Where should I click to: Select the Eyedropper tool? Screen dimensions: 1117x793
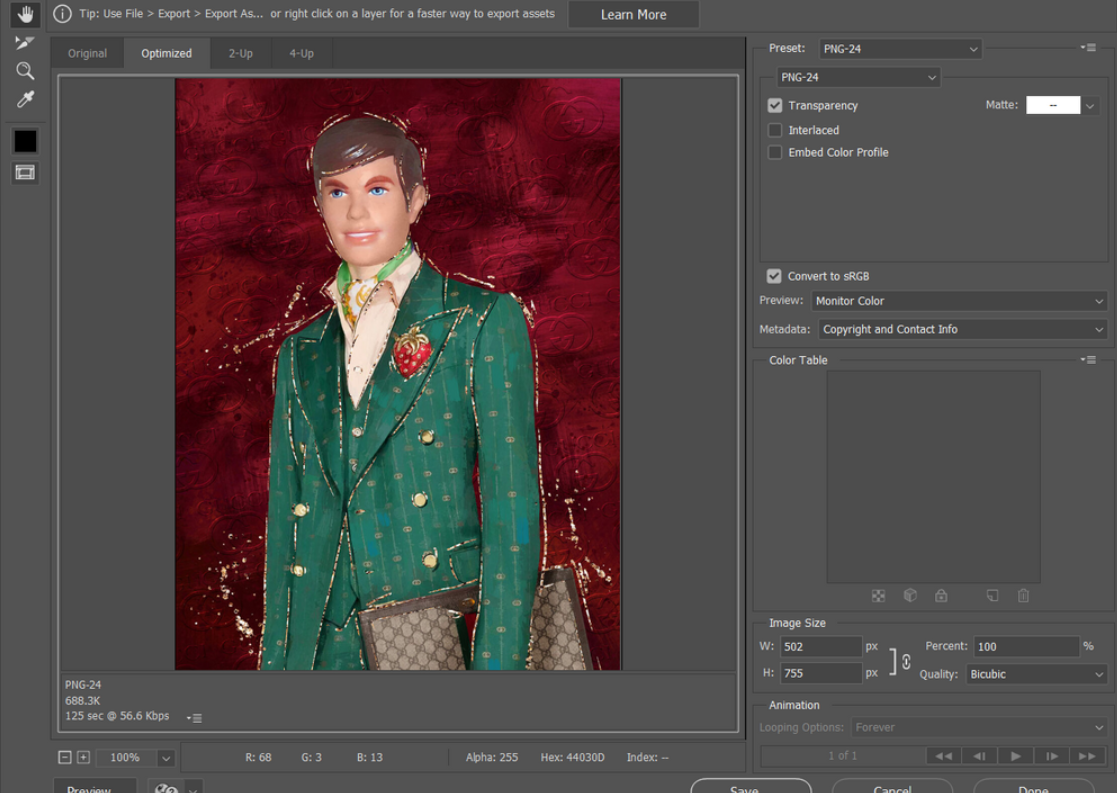click(x=25, y=100)
